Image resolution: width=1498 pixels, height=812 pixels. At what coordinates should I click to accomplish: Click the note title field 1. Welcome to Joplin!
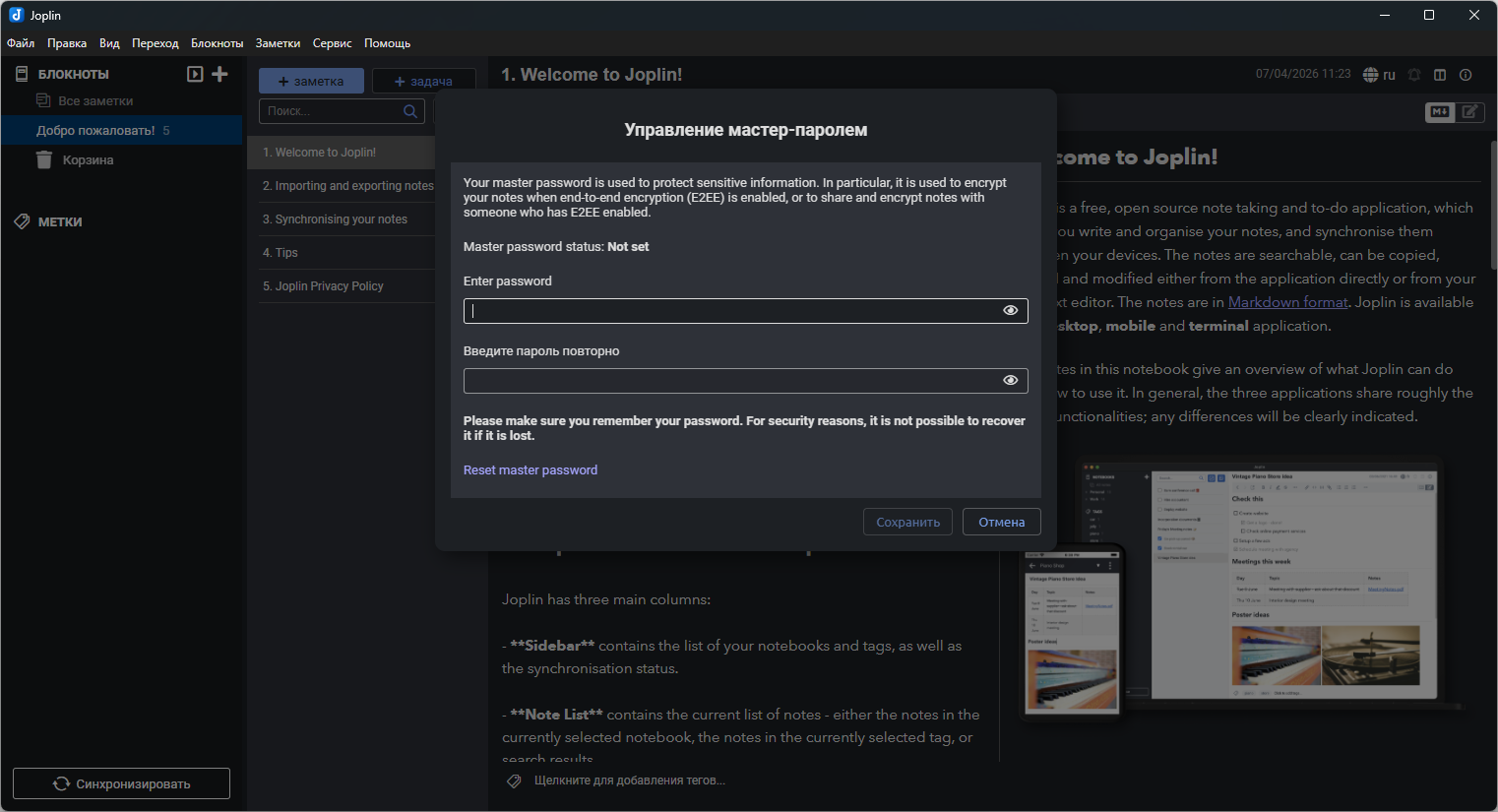pyautogui.click(x=592, y=75)
